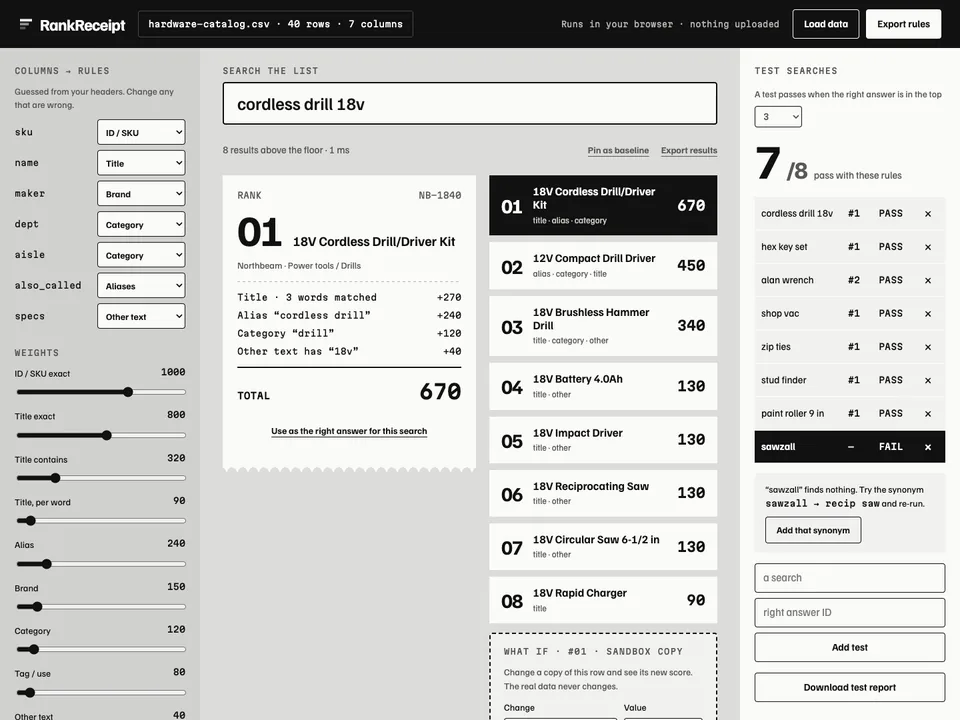Select result 05 18V Impact Driver
The height and width of the screenshot is (720, 960).
click(603, 440)
